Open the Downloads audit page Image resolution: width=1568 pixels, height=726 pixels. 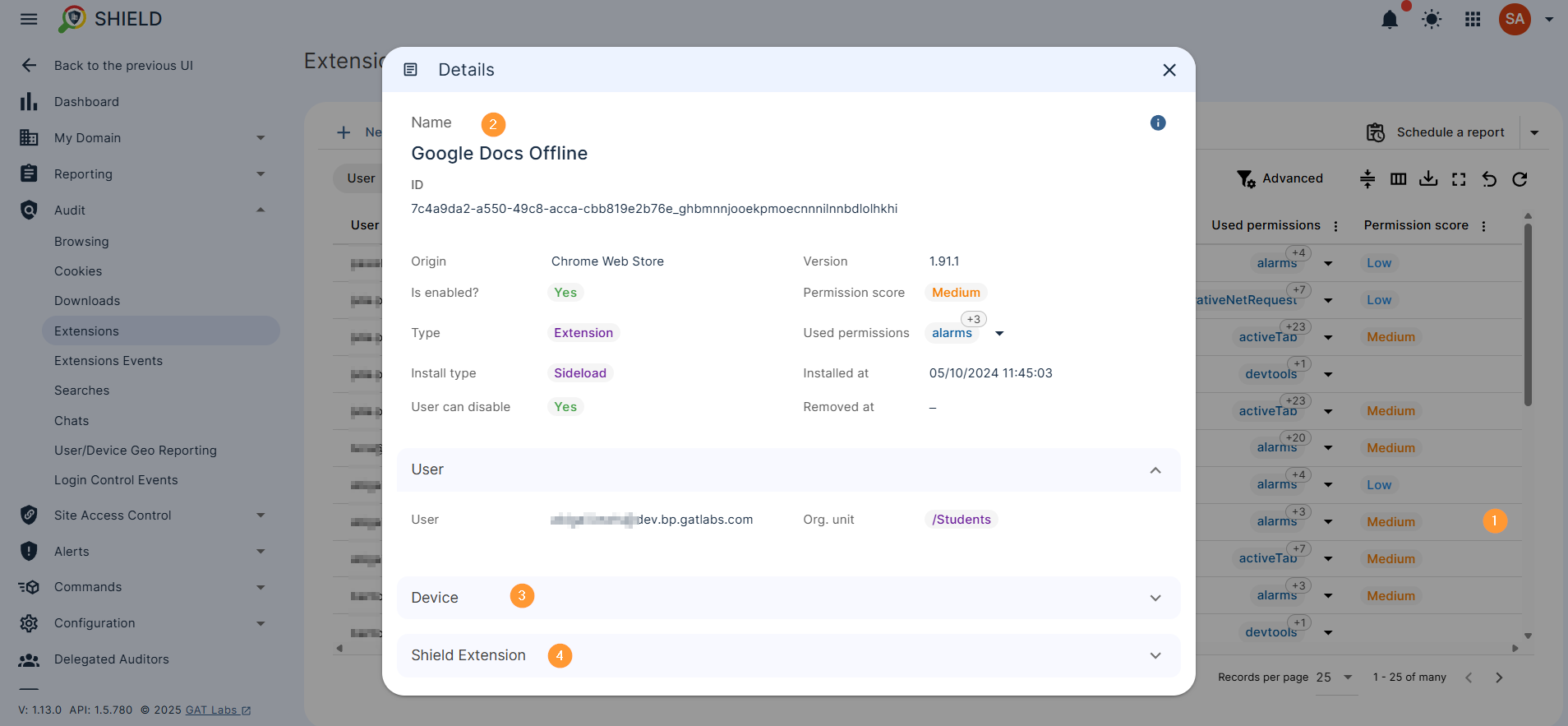pos(87,301)
